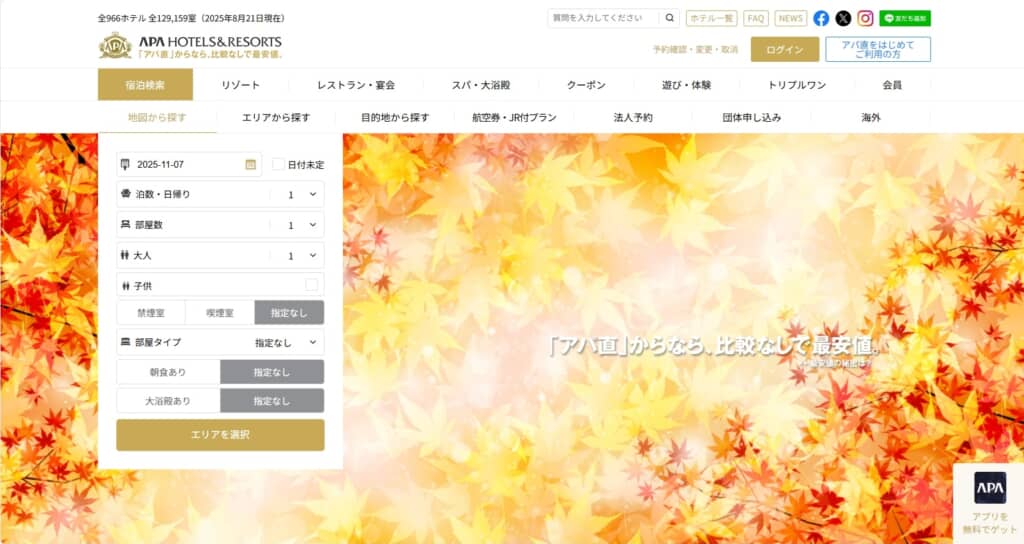
Task: Tick the 子供 checkbox
Action: point(312,285)
